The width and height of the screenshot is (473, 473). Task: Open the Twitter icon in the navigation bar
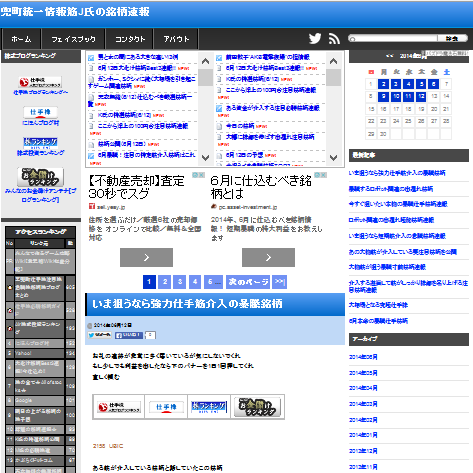click(315, 39)
